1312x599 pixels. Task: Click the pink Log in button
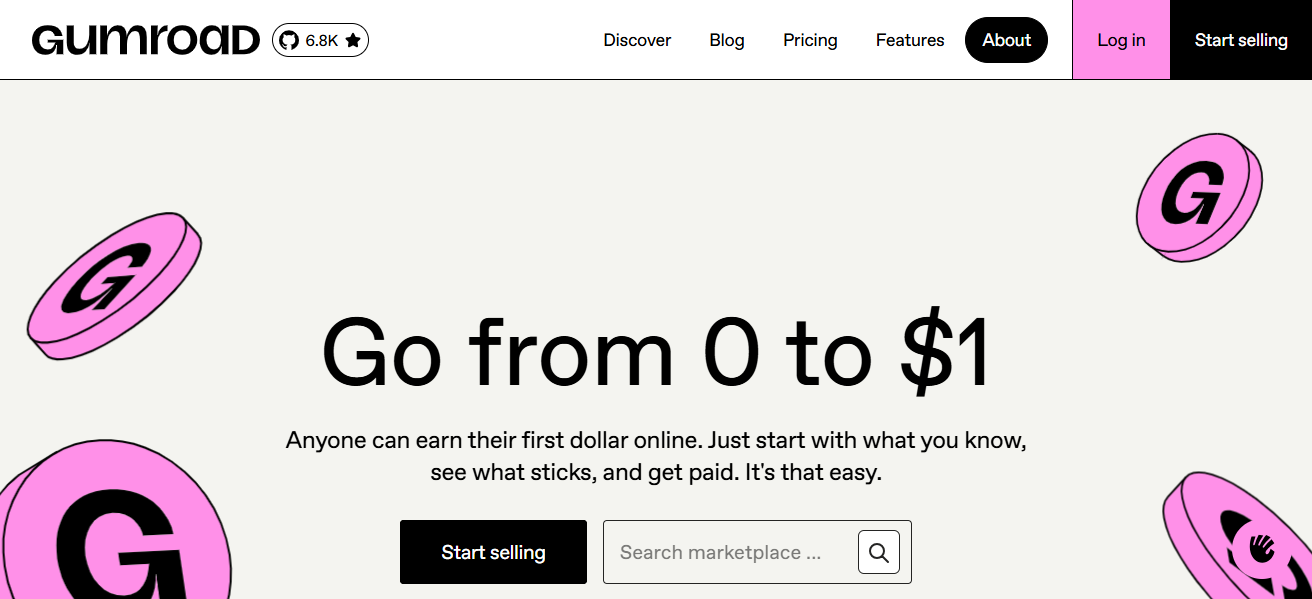tap(1121, 40)
